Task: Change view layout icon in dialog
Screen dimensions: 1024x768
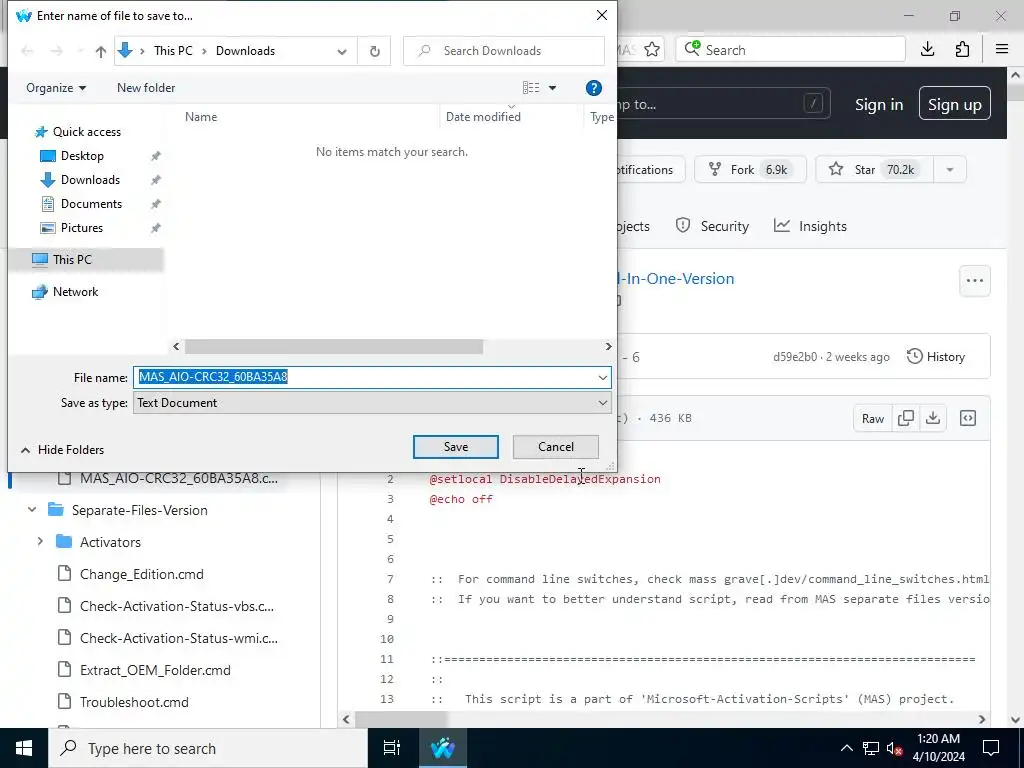Action: coord(531,88)
